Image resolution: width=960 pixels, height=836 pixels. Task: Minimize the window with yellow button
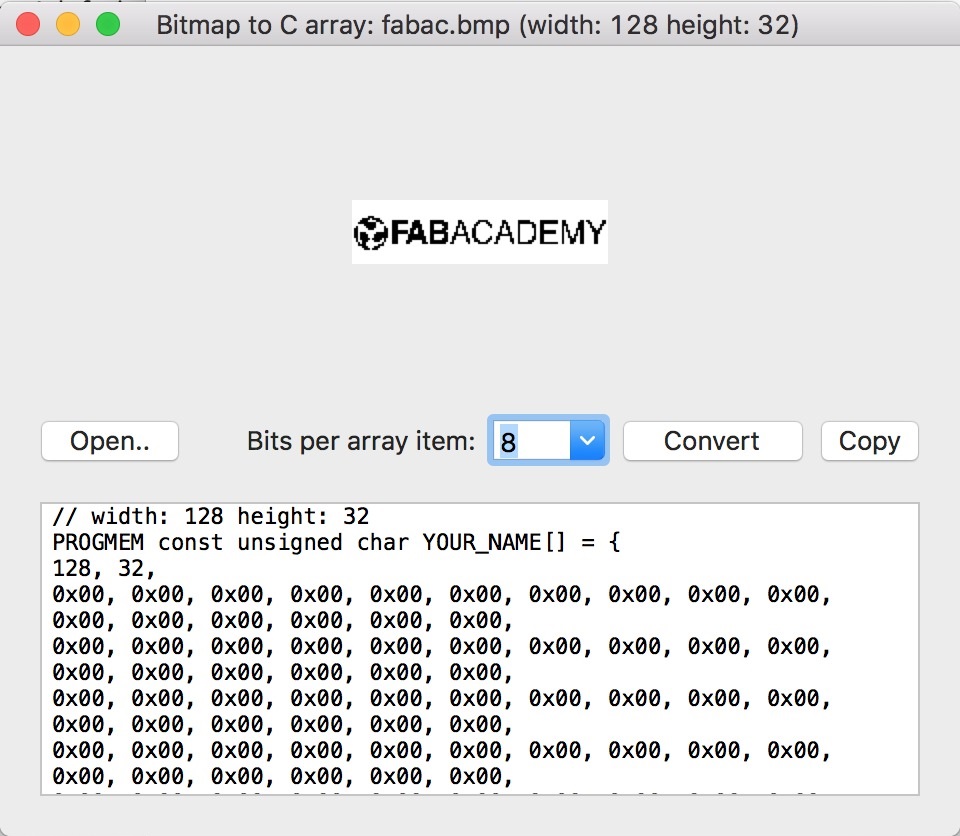point(68,25)
